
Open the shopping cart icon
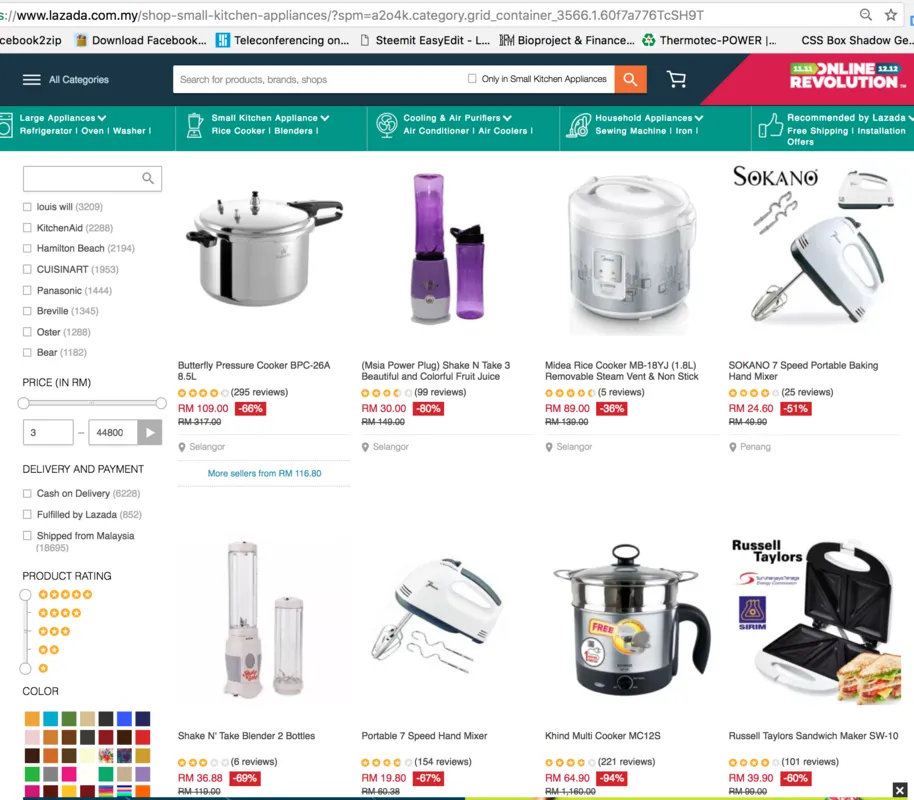point(676,79)
